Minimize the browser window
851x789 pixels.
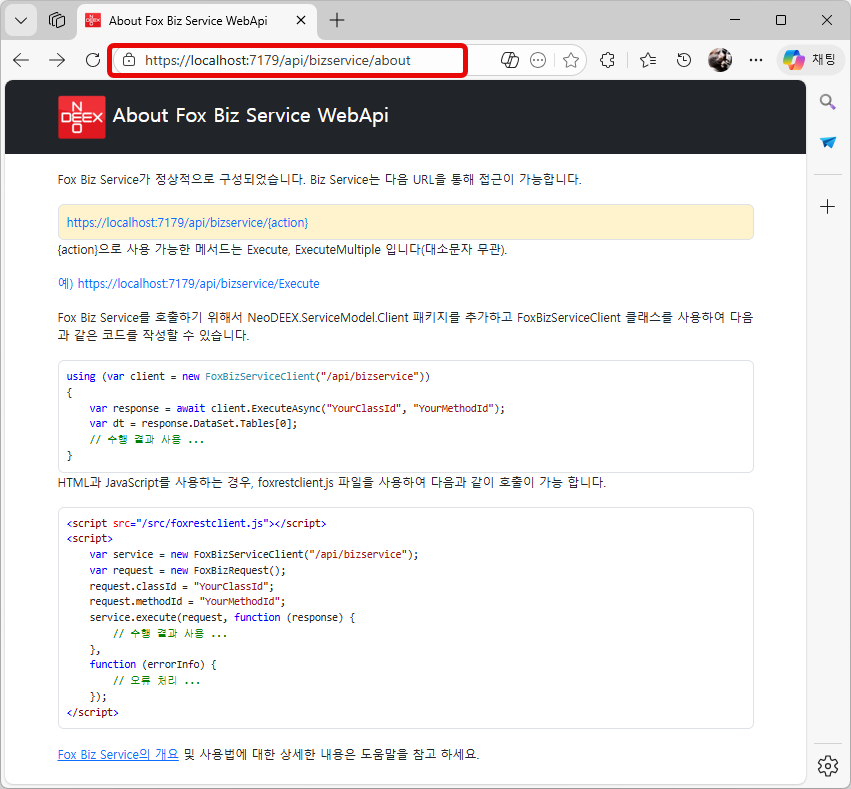(x=735, y=20)
